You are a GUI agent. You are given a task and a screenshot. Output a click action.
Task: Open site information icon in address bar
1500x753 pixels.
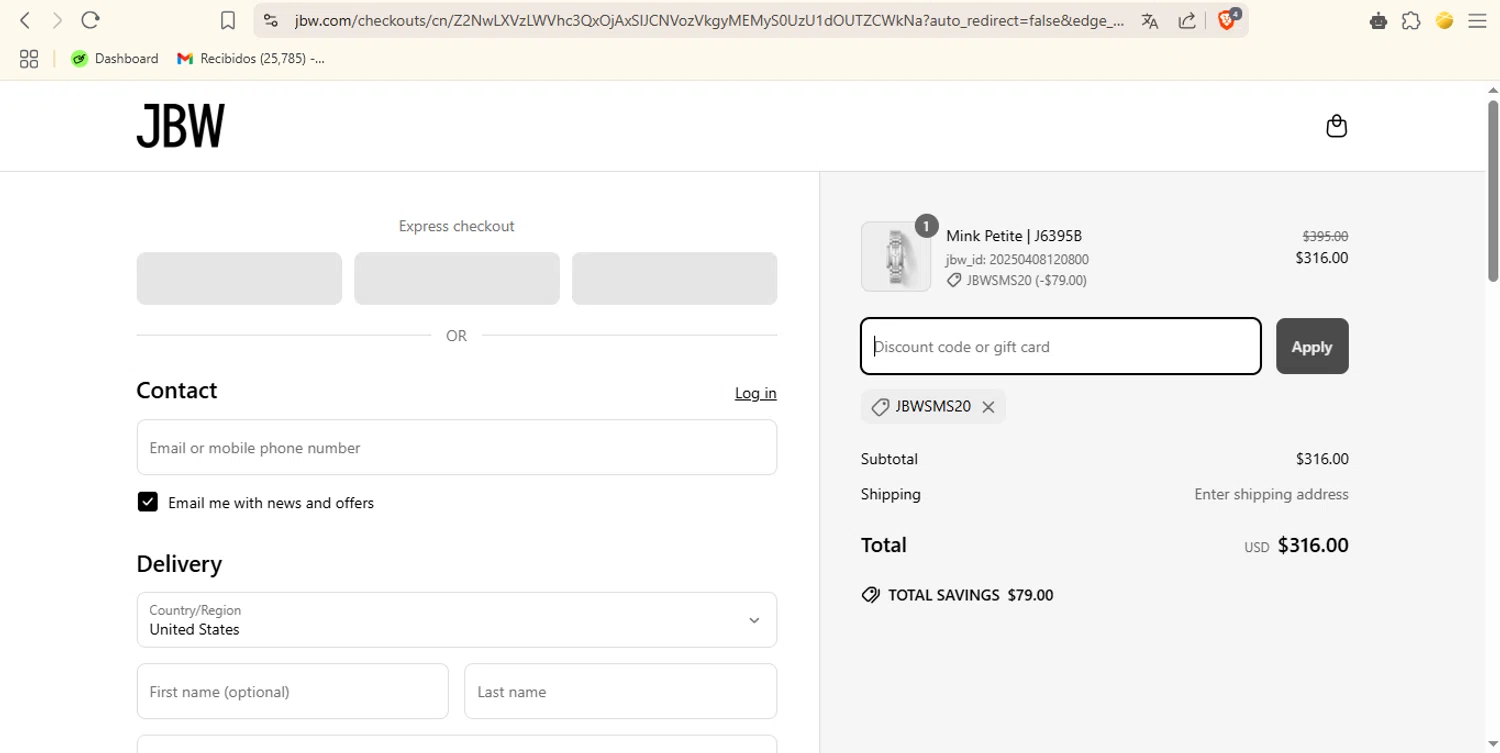coord(270,20)
